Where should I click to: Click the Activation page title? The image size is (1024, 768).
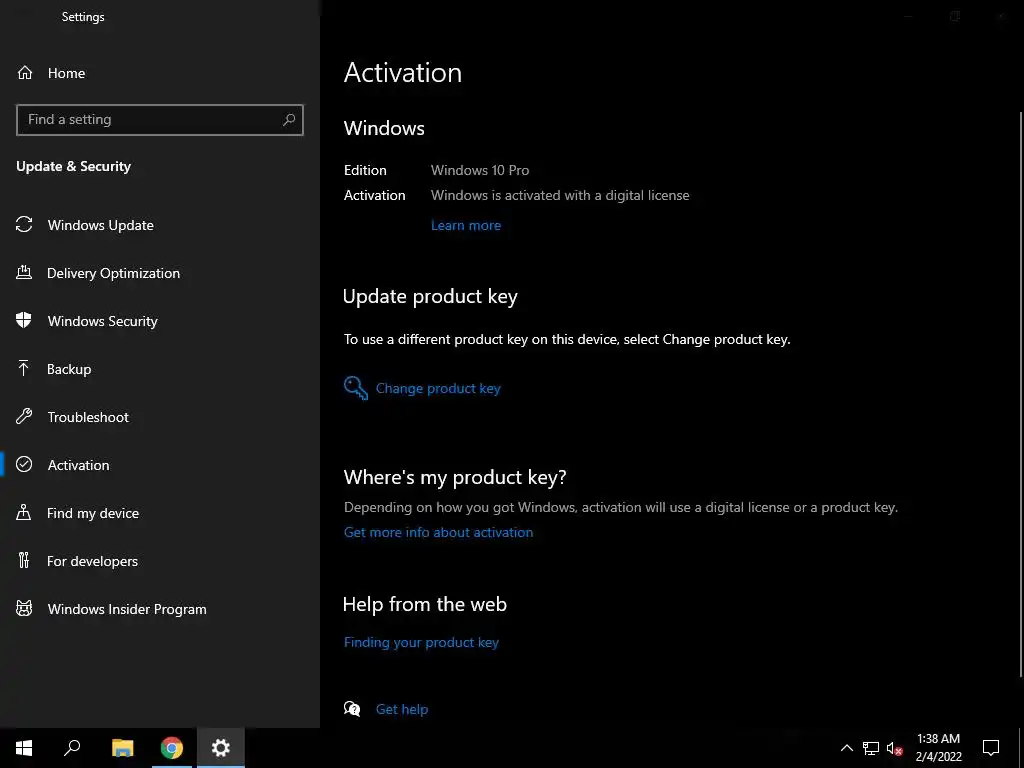402,72
